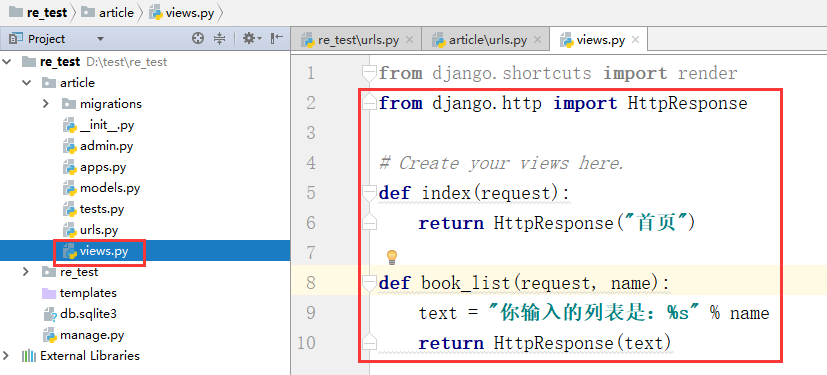The image size is (827, 375).
Task: Fold the imports block at line 1
Action: [x=370, y=72]
